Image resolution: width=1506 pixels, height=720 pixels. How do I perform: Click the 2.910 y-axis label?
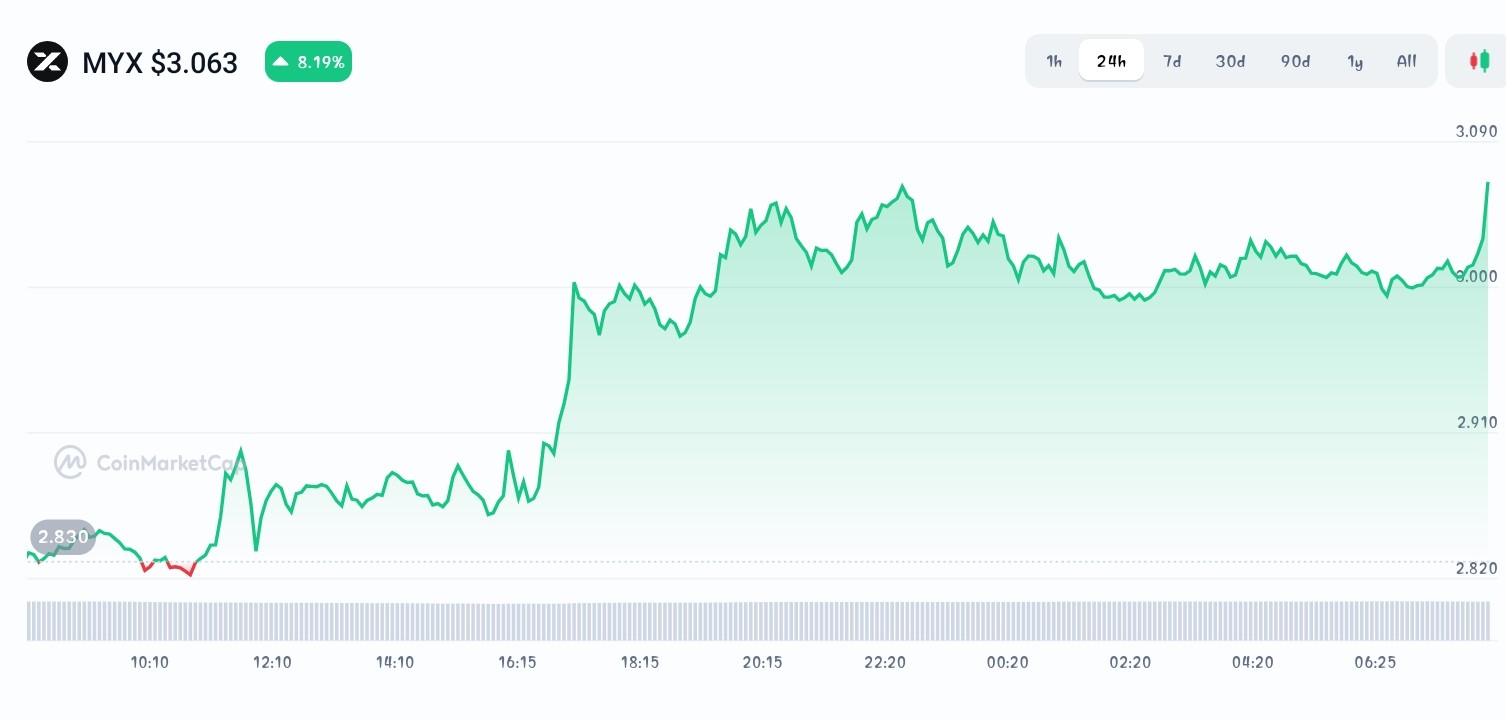click(1476, 422)
